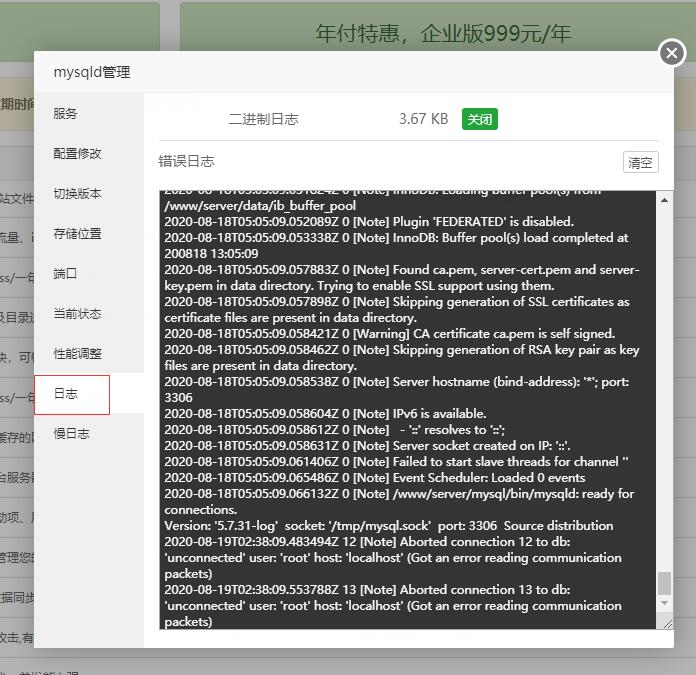Clear the error log with 清空

point(640,162)
